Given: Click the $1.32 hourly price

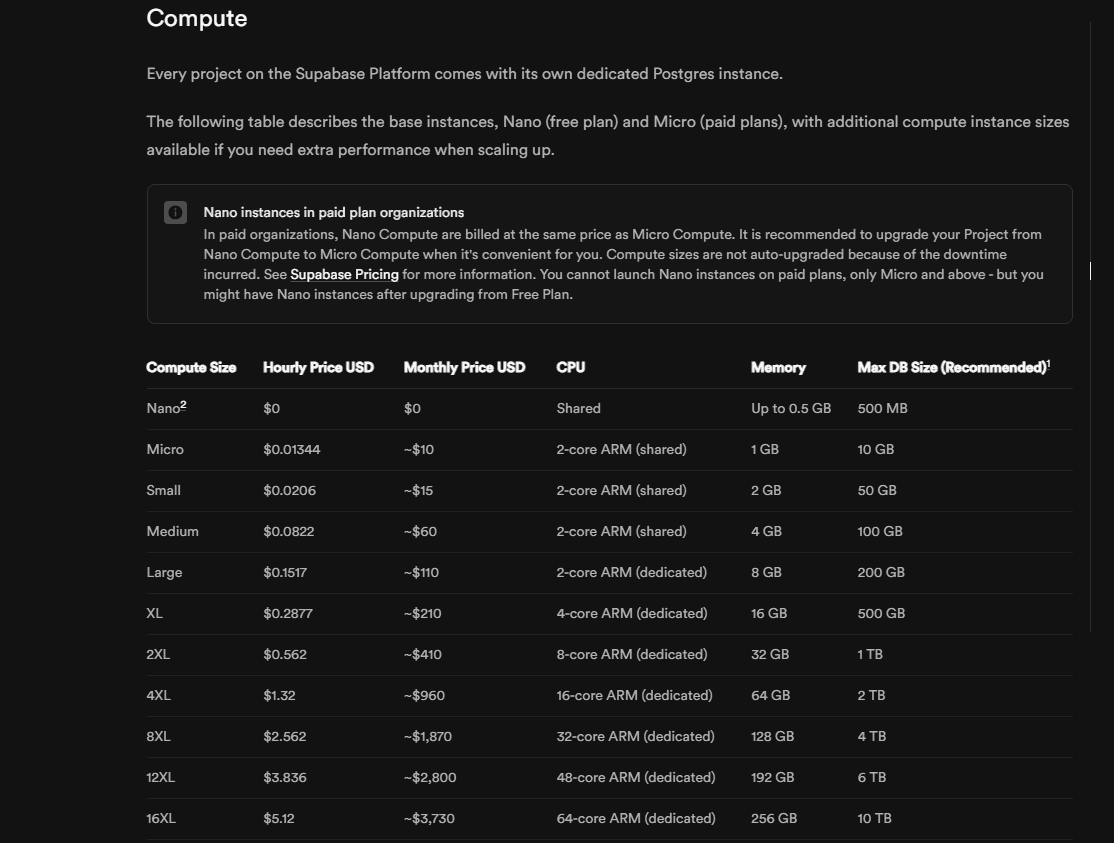Looking at the screenshot, I should (x=279, y=695).
